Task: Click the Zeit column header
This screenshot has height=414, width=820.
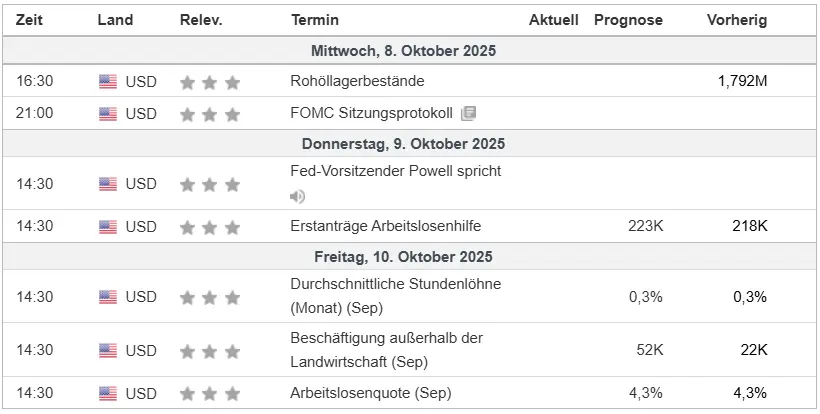Action: click(30, 20)
